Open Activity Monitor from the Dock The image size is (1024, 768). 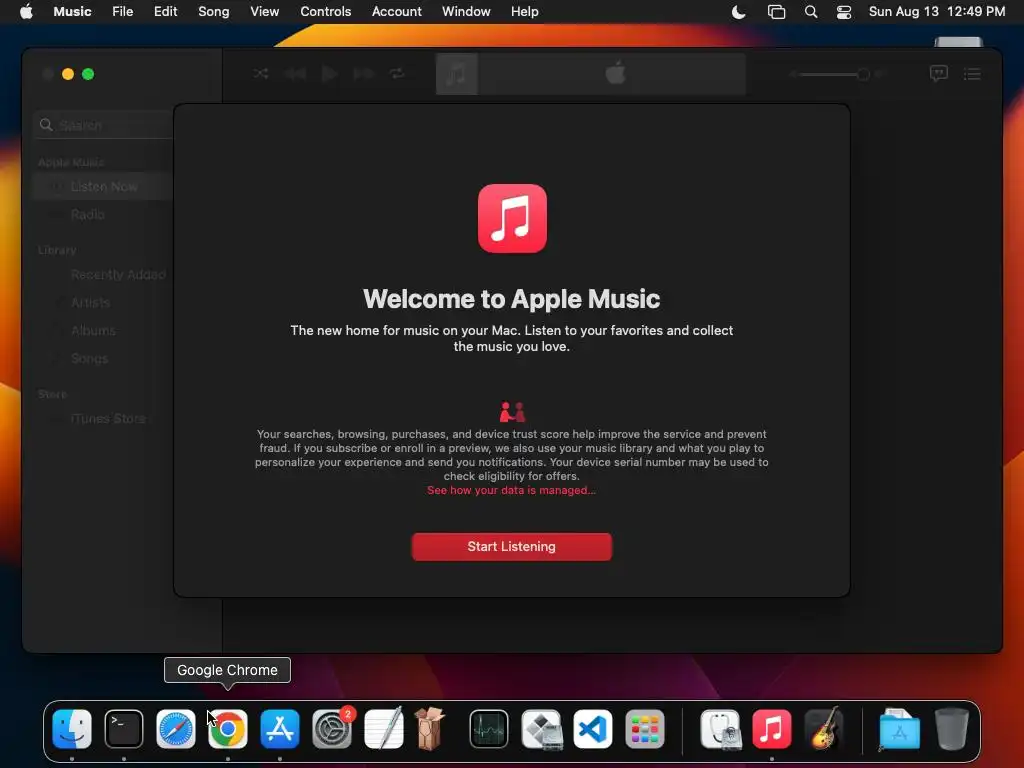[488, 728]
